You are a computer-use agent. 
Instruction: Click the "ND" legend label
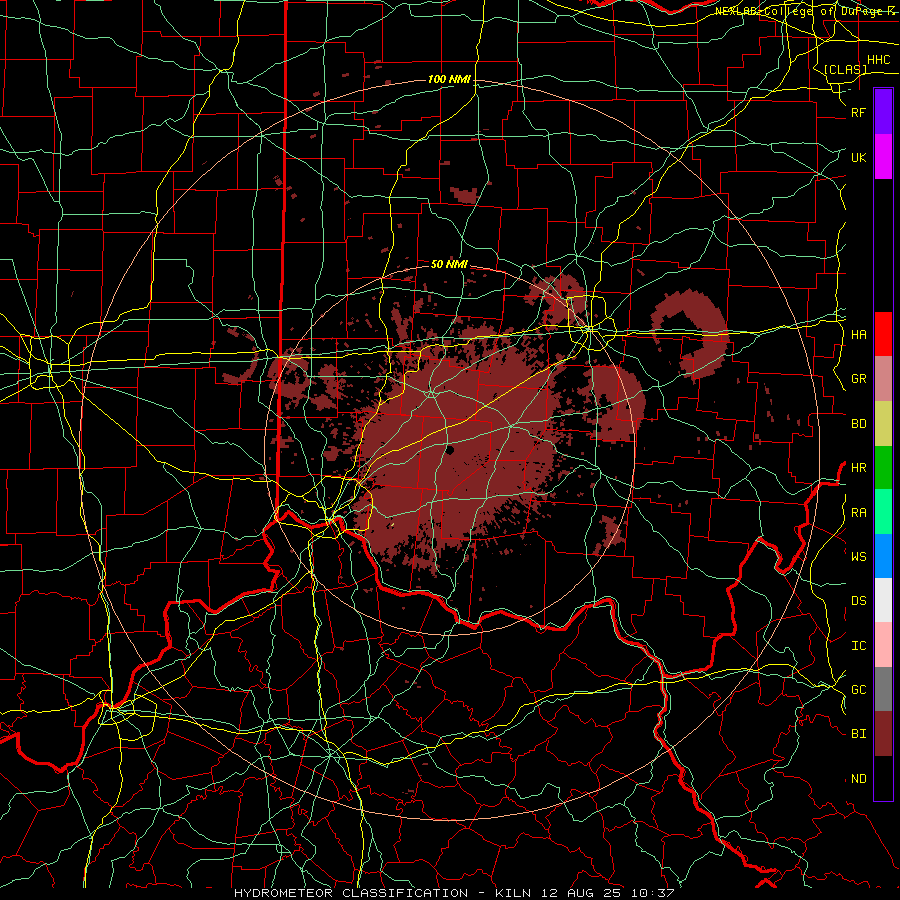pos(858,778)
